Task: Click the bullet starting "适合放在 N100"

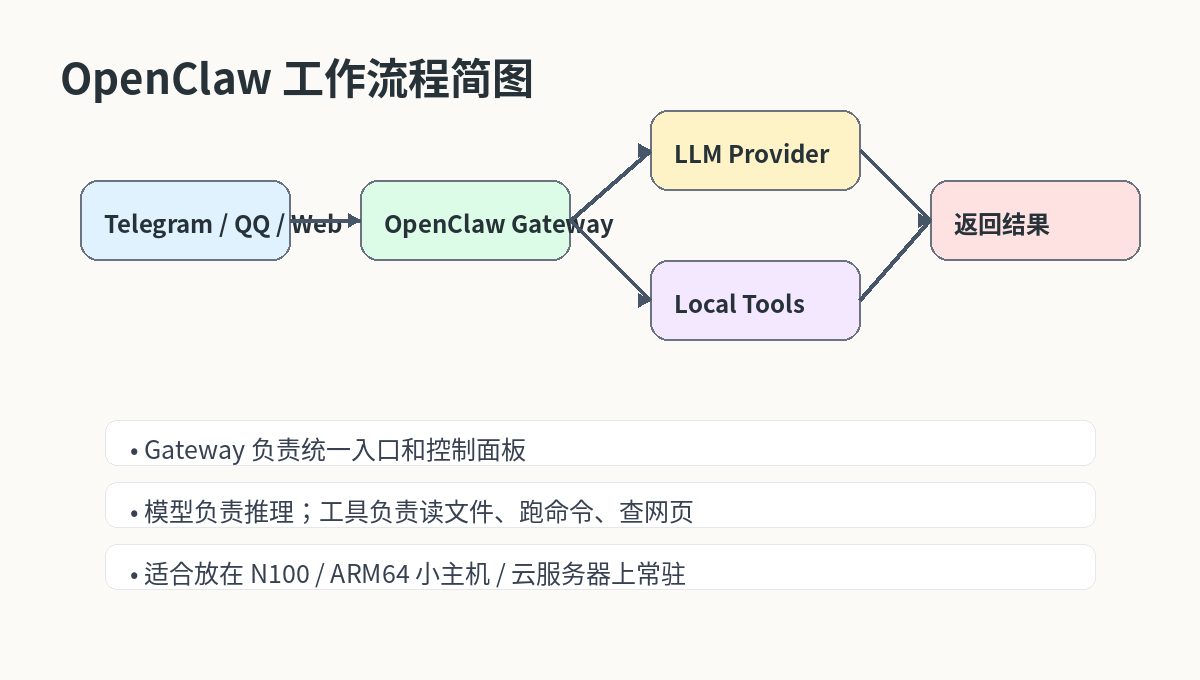Action: (x=601, y=567)
